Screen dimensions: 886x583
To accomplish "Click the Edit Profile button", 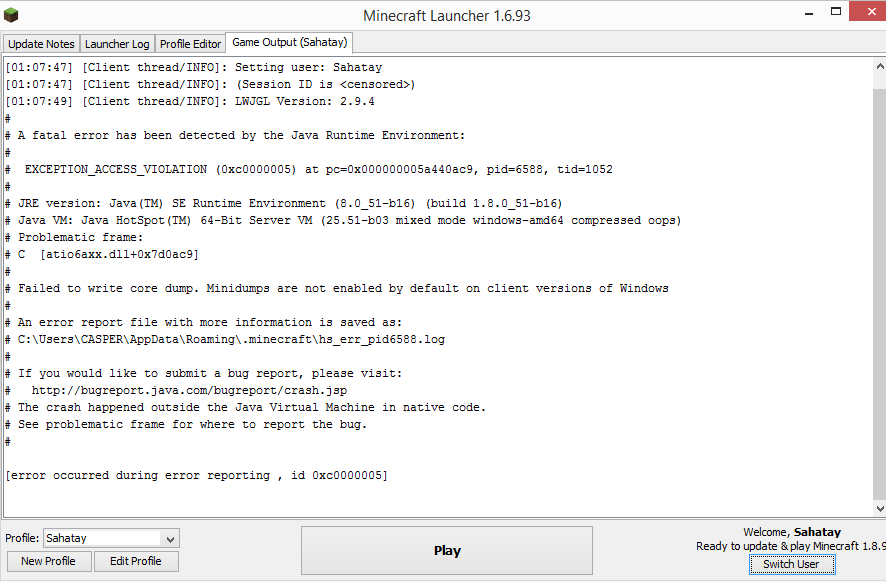I will tap(136, 561).
